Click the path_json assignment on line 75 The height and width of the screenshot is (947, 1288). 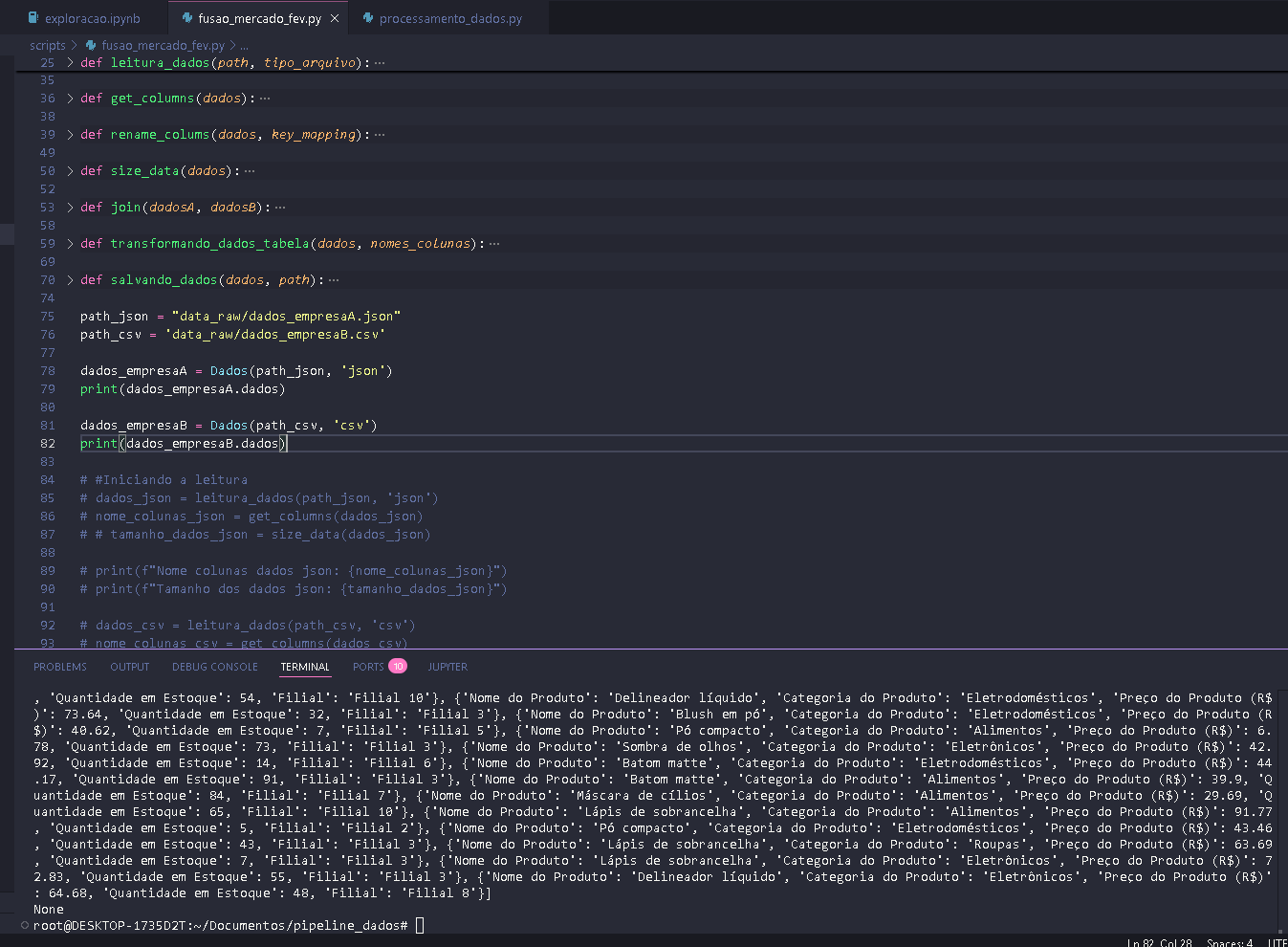pyautogui.click(x=240, y=316)
